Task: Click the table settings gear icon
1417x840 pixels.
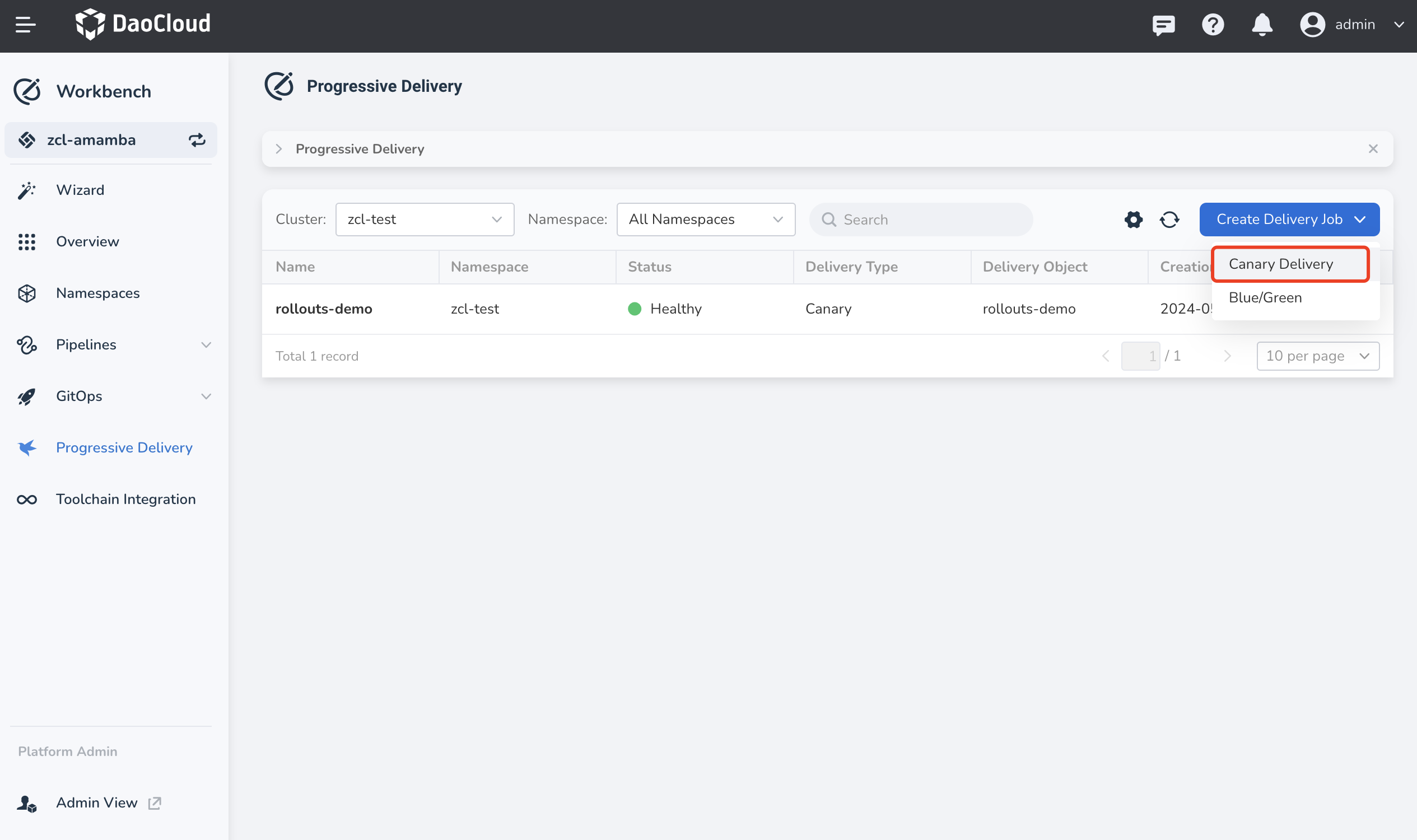Action: point(1134,220)
